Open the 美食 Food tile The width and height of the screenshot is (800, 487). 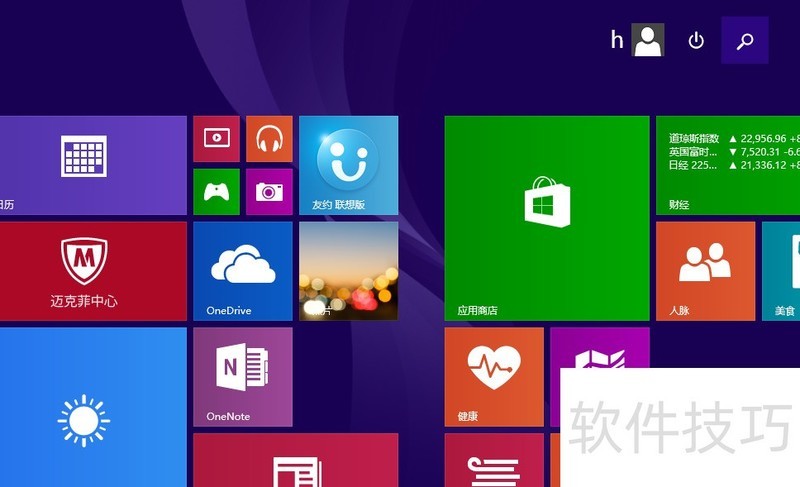click(781, 271)
